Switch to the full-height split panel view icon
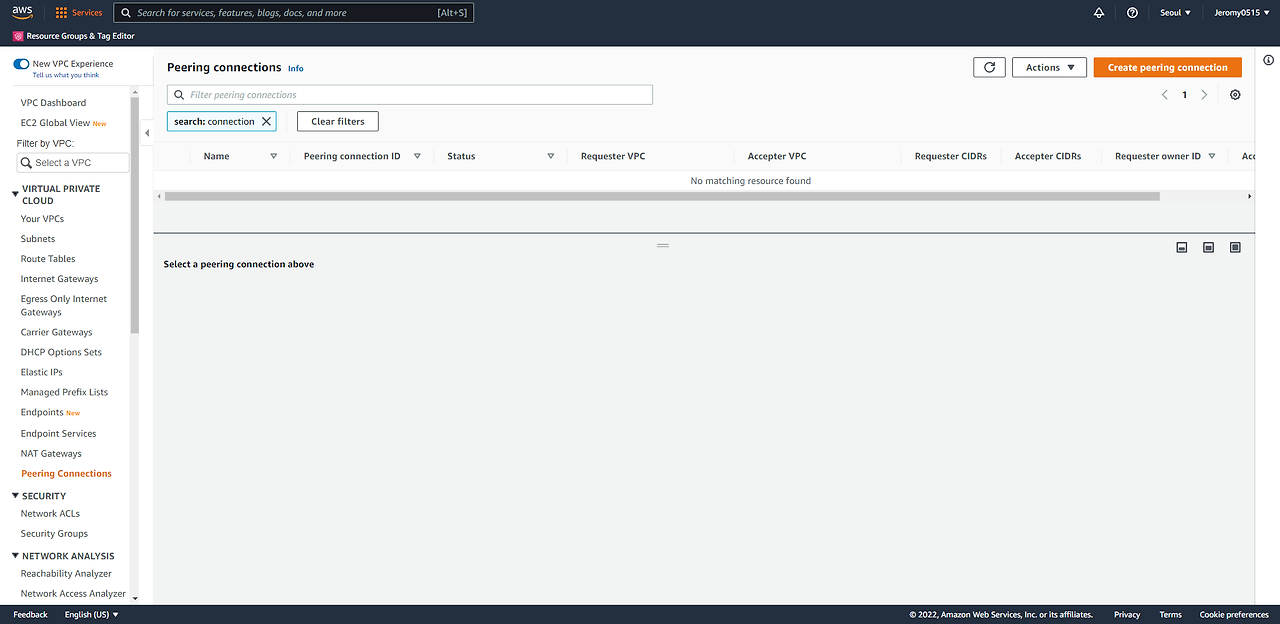 click(1235, 247)
